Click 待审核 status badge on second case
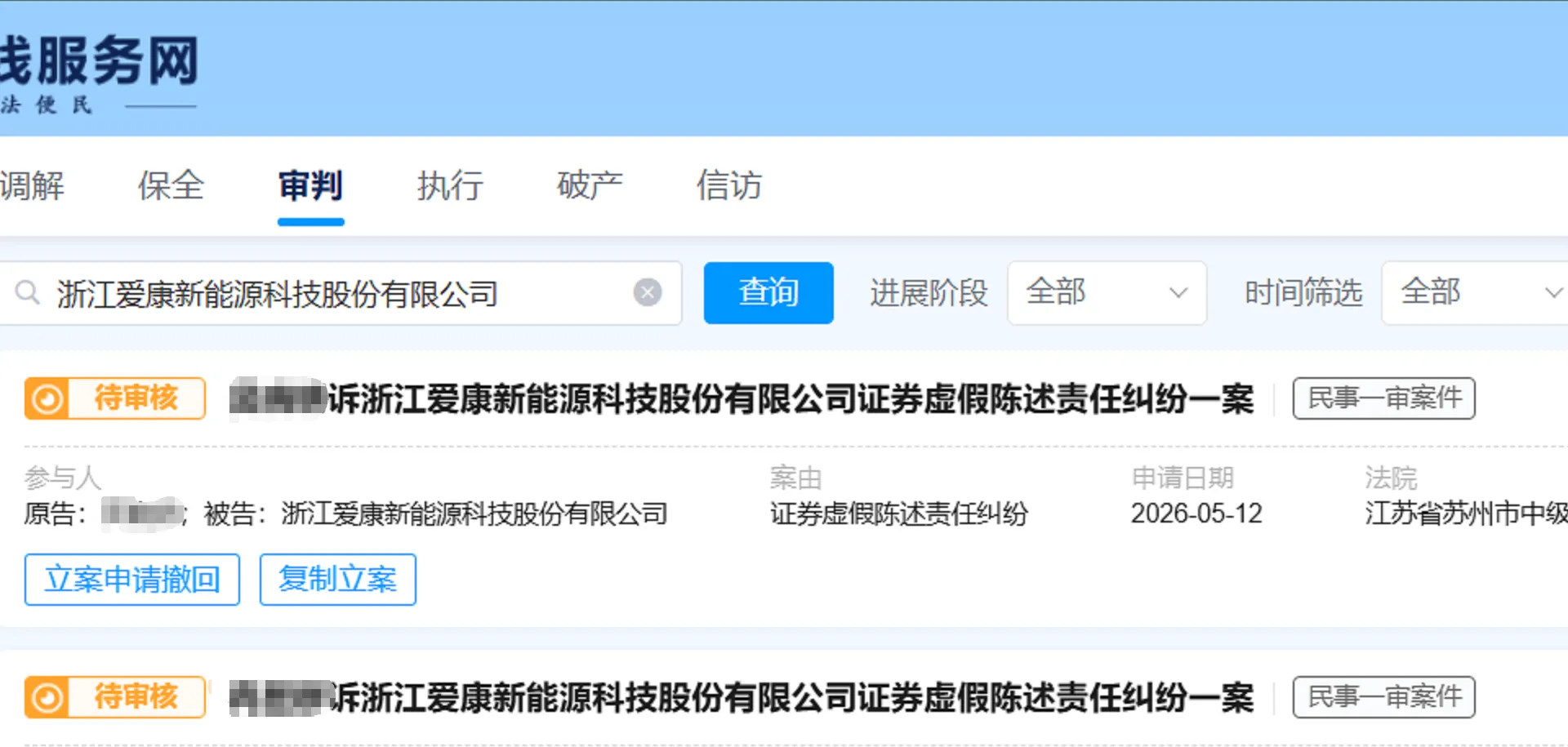 coord(115,697)
